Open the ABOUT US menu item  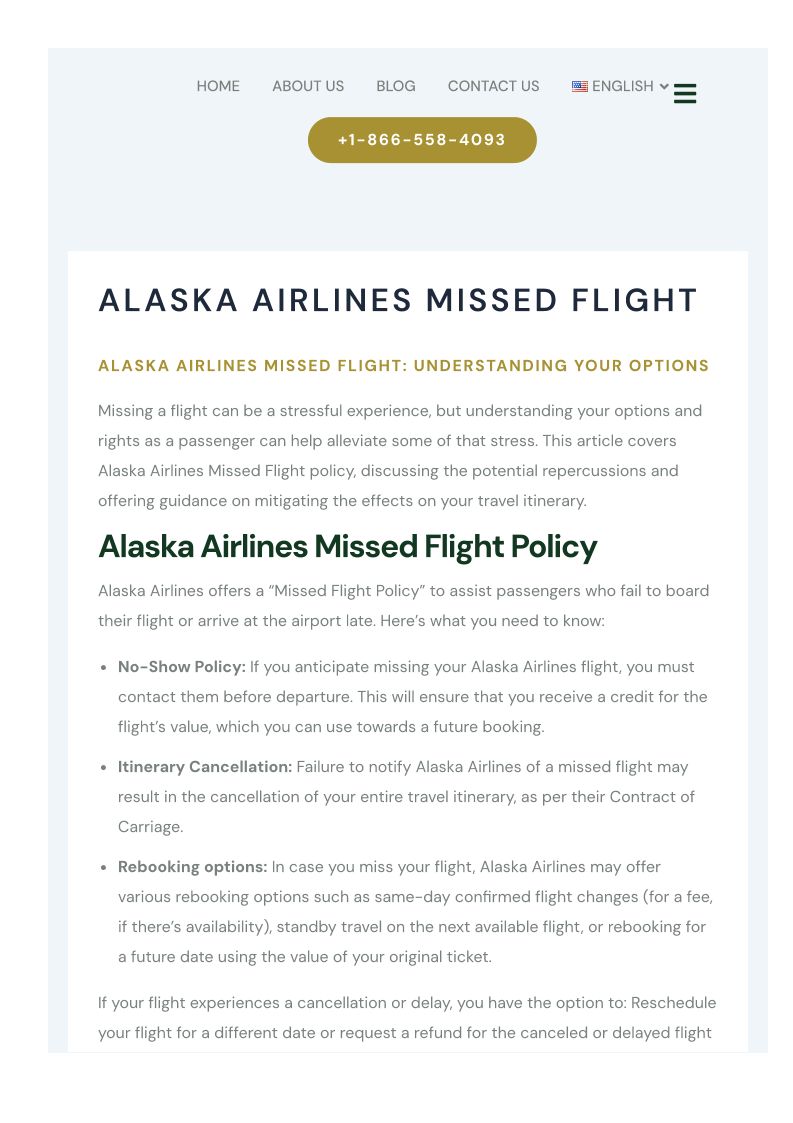tap(308, 87)
